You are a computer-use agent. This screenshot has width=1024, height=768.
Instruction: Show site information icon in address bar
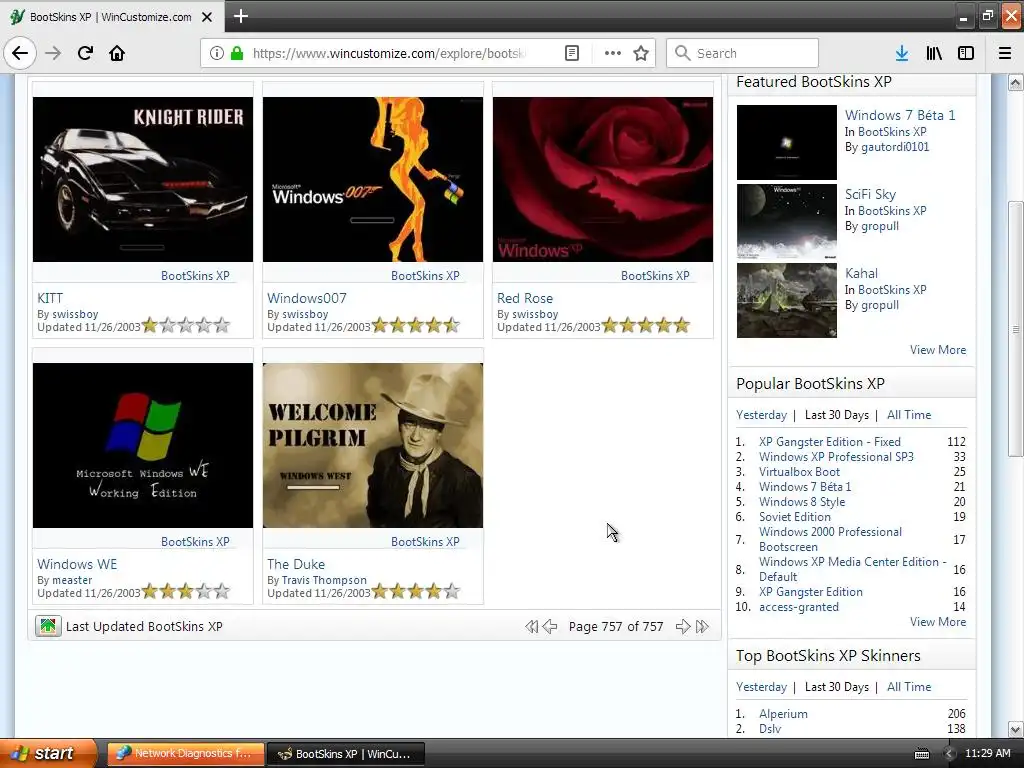(217, 53)
